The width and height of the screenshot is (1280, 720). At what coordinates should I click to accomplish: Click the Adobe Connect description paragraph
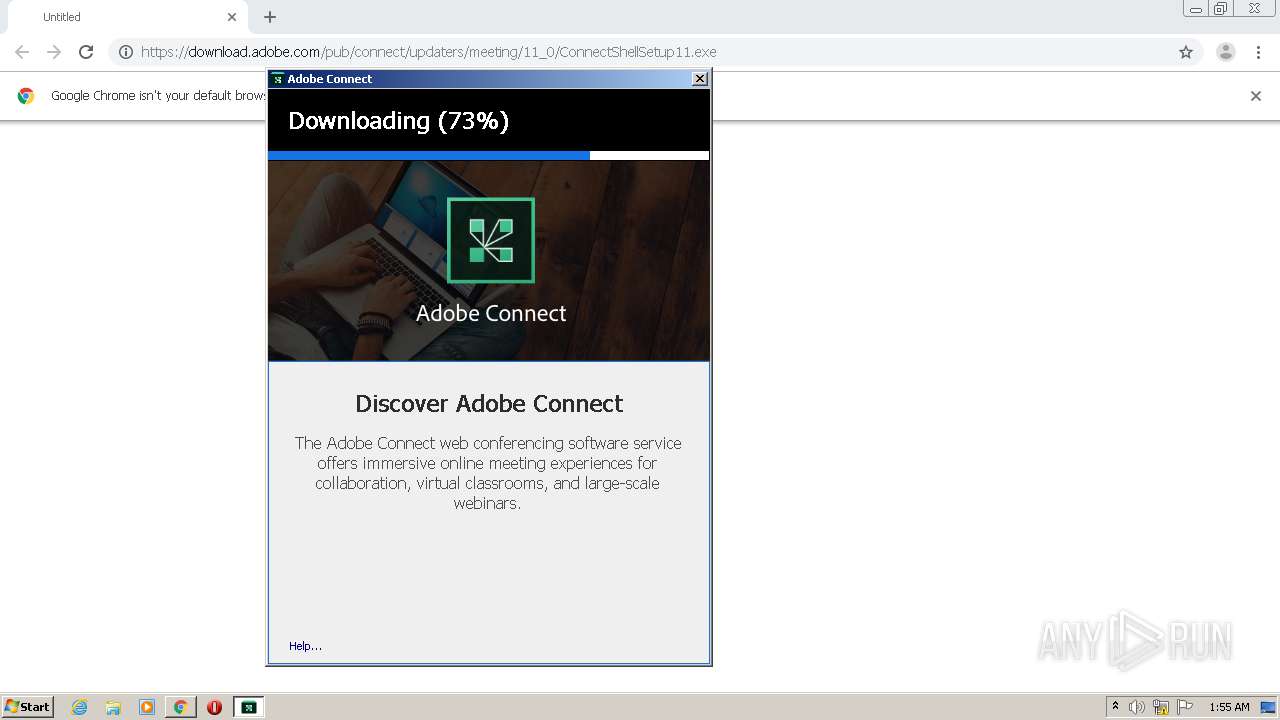[x=488, y=473]
